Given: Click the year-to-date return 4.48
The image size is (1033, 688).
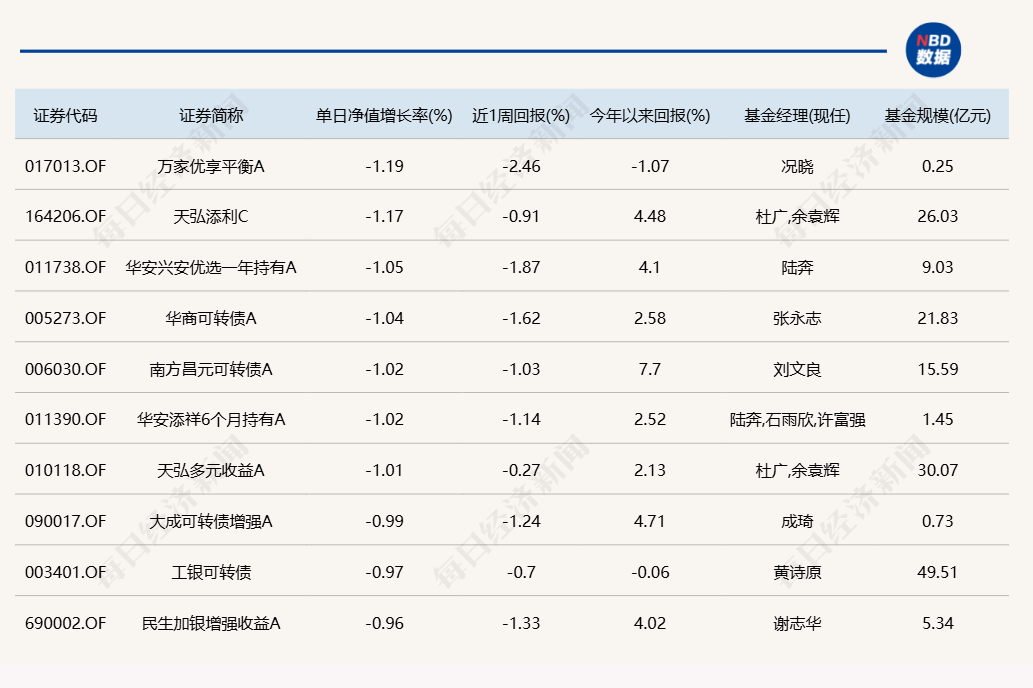Looking at the screenshot, I should click(650, 216).
